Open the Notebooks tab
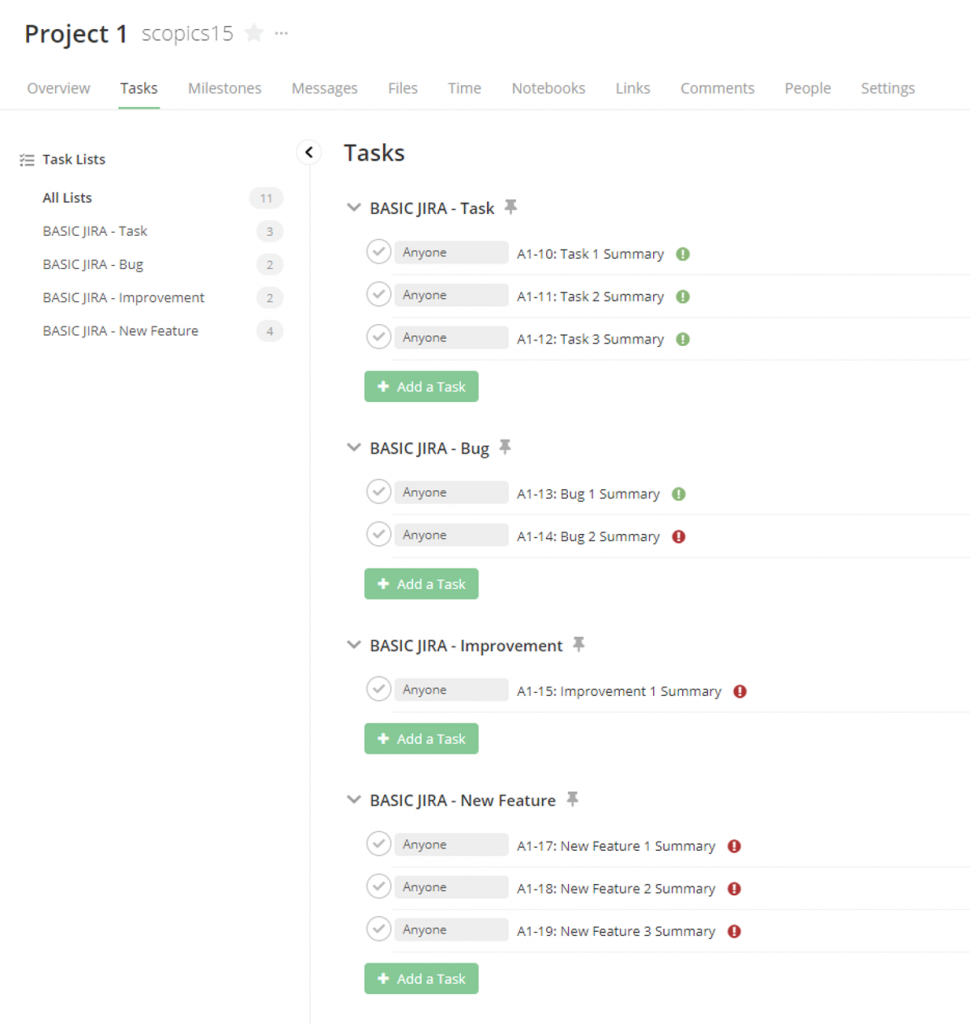The height and width of the screenshot is (1024, 970). tap(548, 88)
